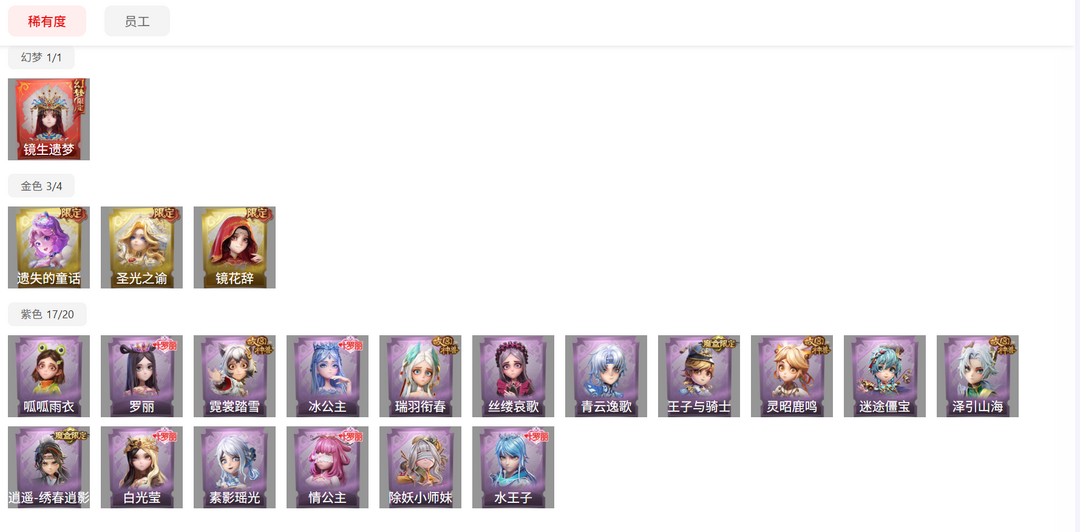The width and height of the screenshot is (1080, 532).
Task: Pick the 灵昭鹿鸣 character card
Action: [x=792, y=376]
